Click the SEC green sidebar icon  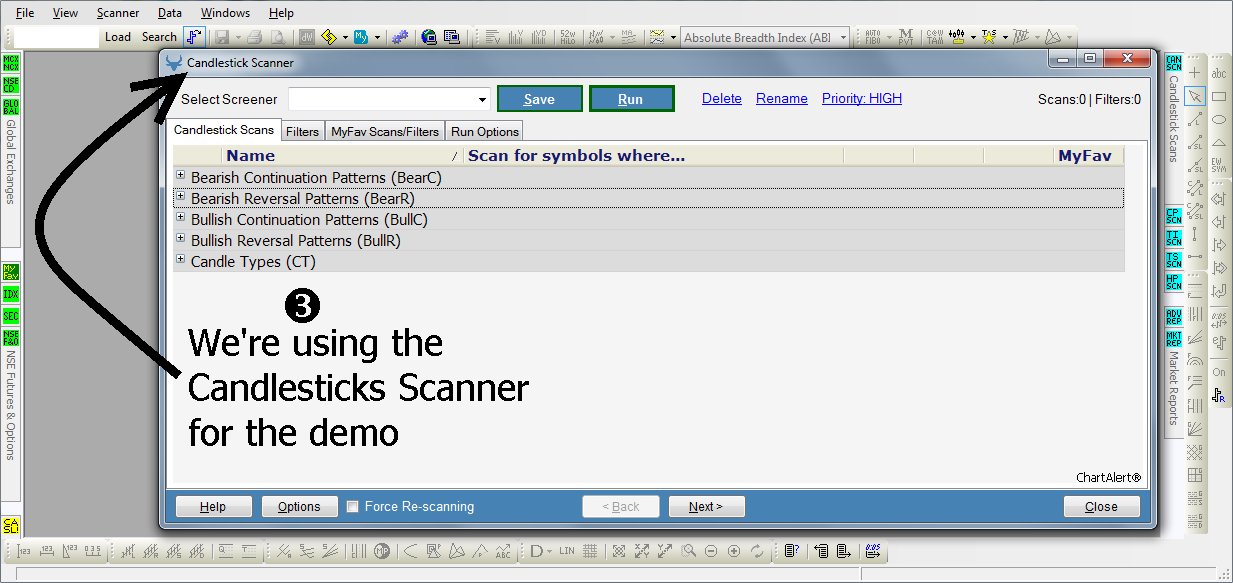pos(10,316)
